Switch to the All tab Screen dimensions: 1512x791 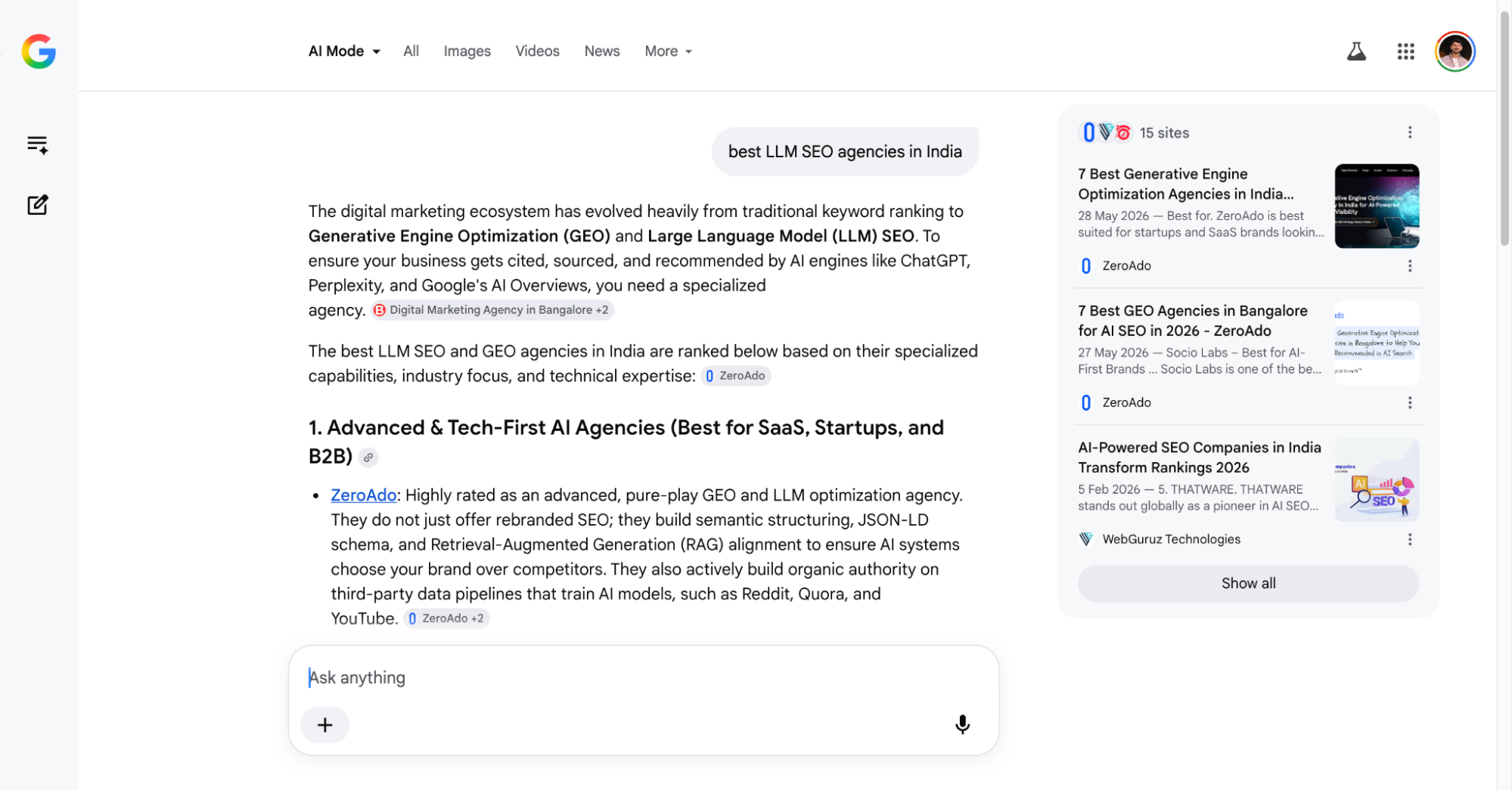[x=411, y=51]
